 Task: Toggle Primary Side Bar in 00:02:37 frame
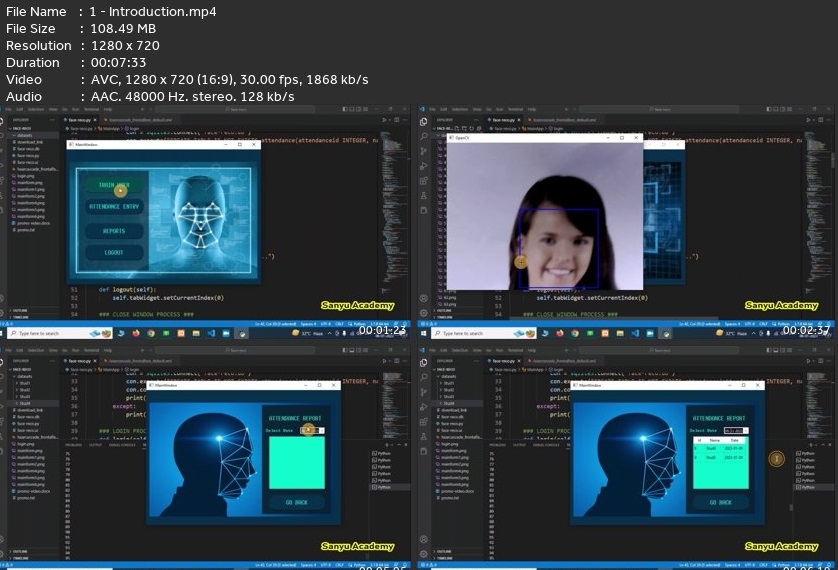(x=769, y=110)
